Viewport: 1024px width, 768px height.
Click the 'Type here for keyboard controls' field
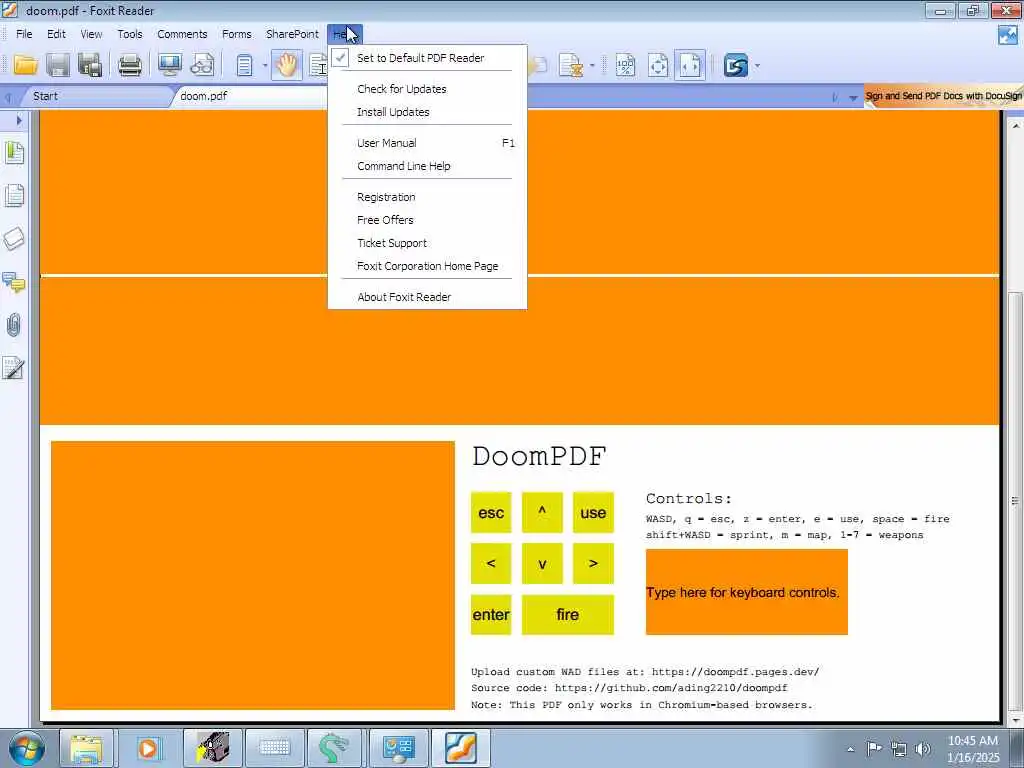pos(746,592)
